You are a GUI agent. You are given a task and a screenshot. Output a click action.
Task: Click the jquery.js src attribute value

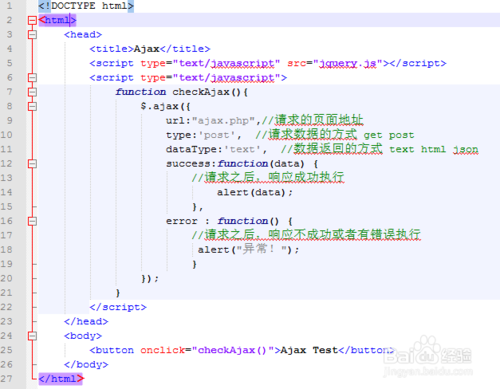point(348,63)
